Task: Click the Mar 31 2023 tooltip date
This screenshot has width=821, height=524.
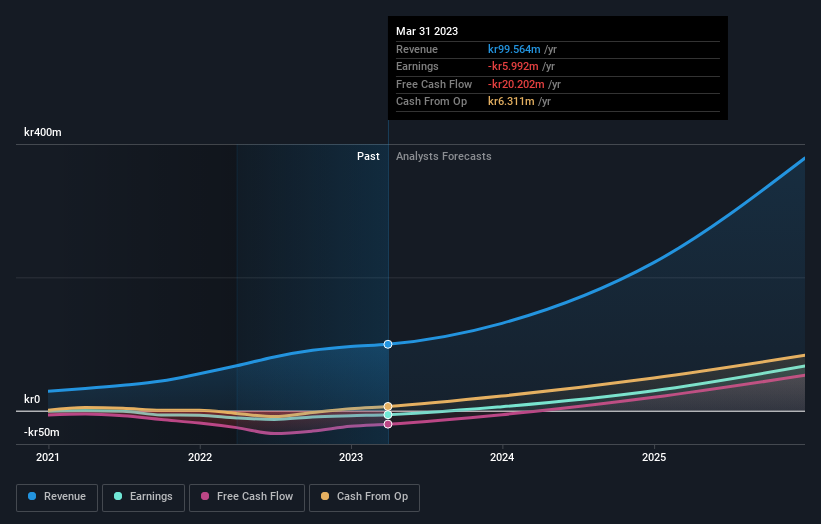Action: coord(427,31)
